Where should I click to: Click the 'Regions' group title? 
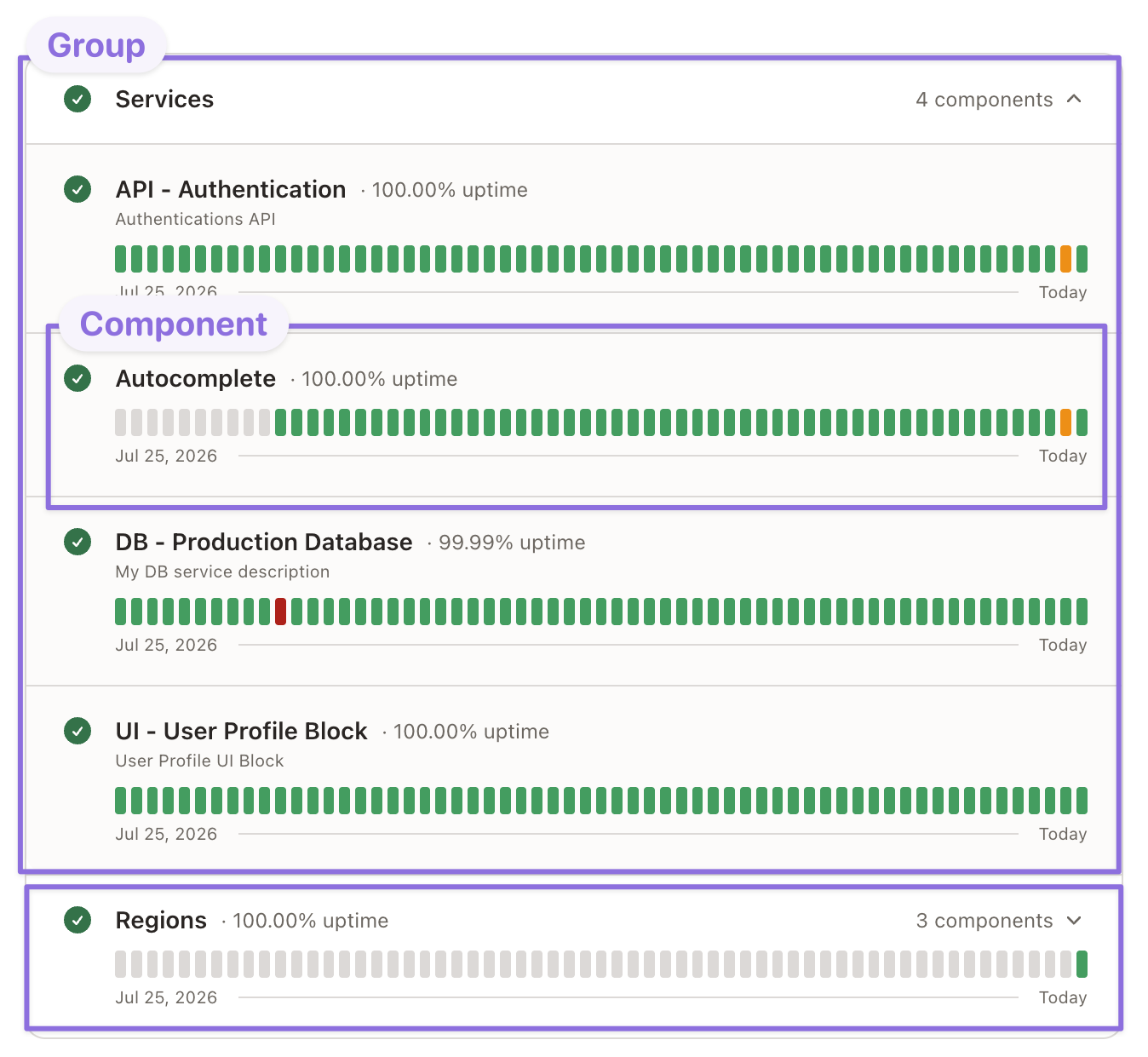(161, 921)
